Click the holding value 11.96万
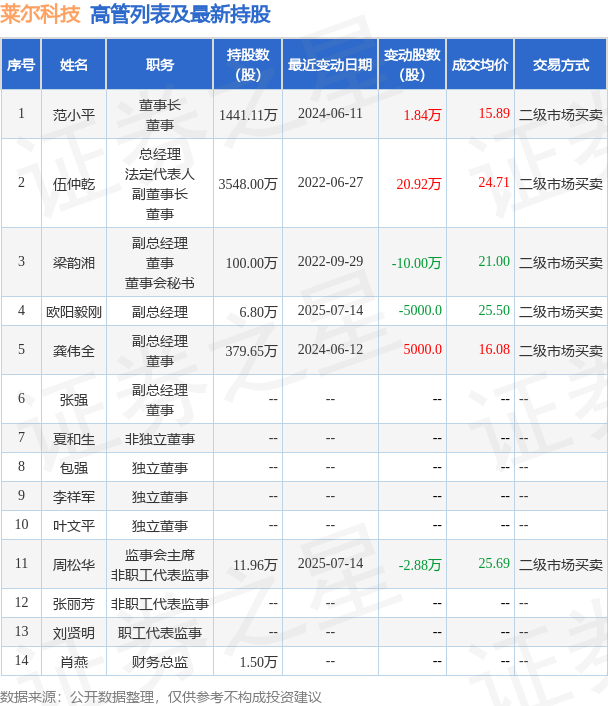Viewport: 608px width, 706px height. pos(255,565)
